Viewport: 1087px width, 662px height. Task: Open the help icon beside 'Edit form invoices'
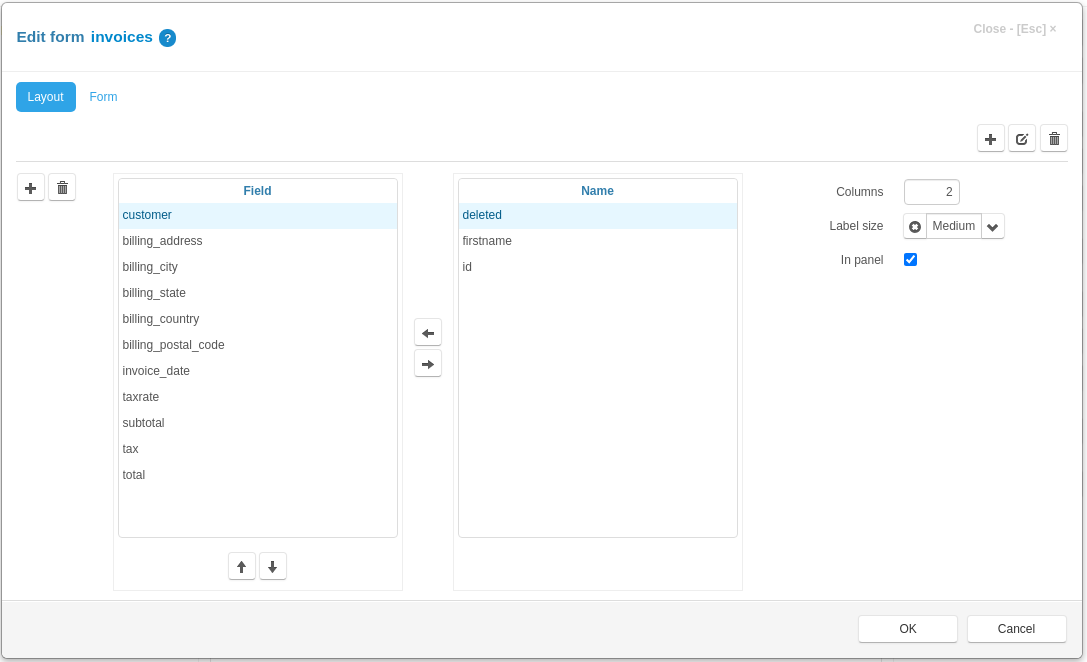coord(167,38)
